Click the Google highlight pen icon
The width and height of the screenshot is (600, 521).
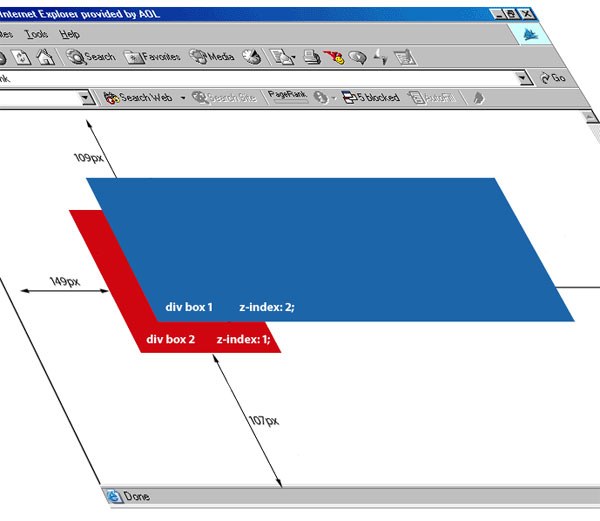pyautogui.click(x=478, y=97)
